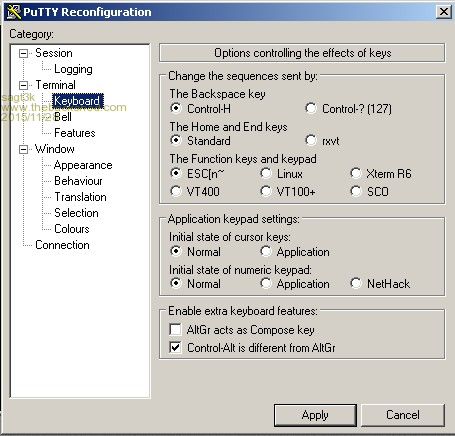Click the PuTTY icon in the title bar
This screenshot has width=455, height=436.
click(x=14, y=12)
